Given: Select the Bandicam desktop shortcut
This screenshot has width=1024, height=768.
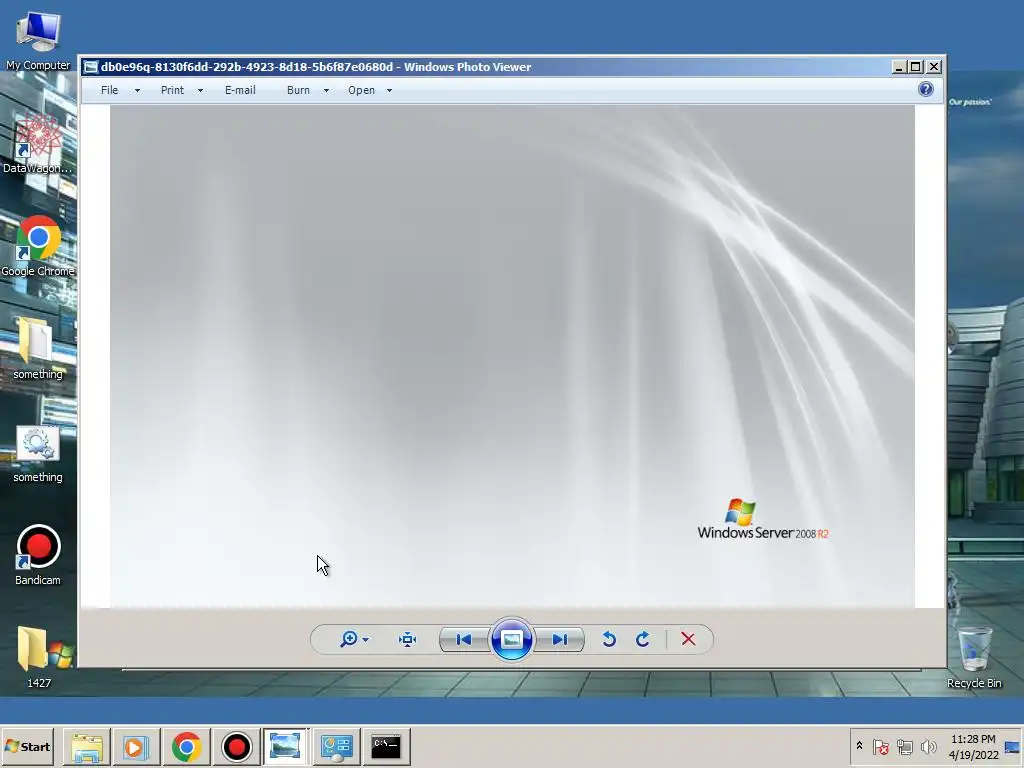Looking at the screenshot, I should tap(38, 555).
